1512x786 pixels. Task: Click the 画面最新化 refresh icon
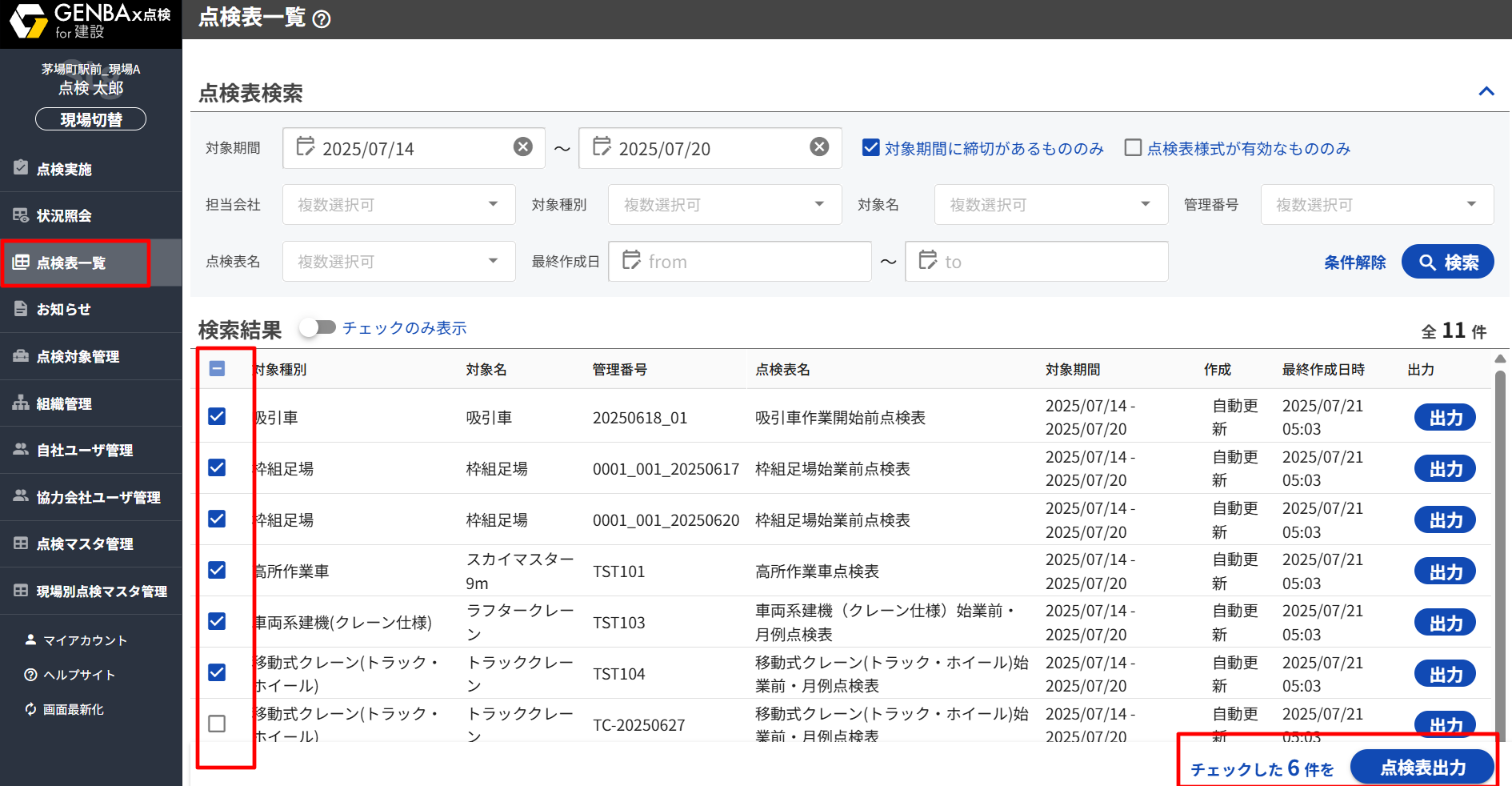[x=31, y=709]
